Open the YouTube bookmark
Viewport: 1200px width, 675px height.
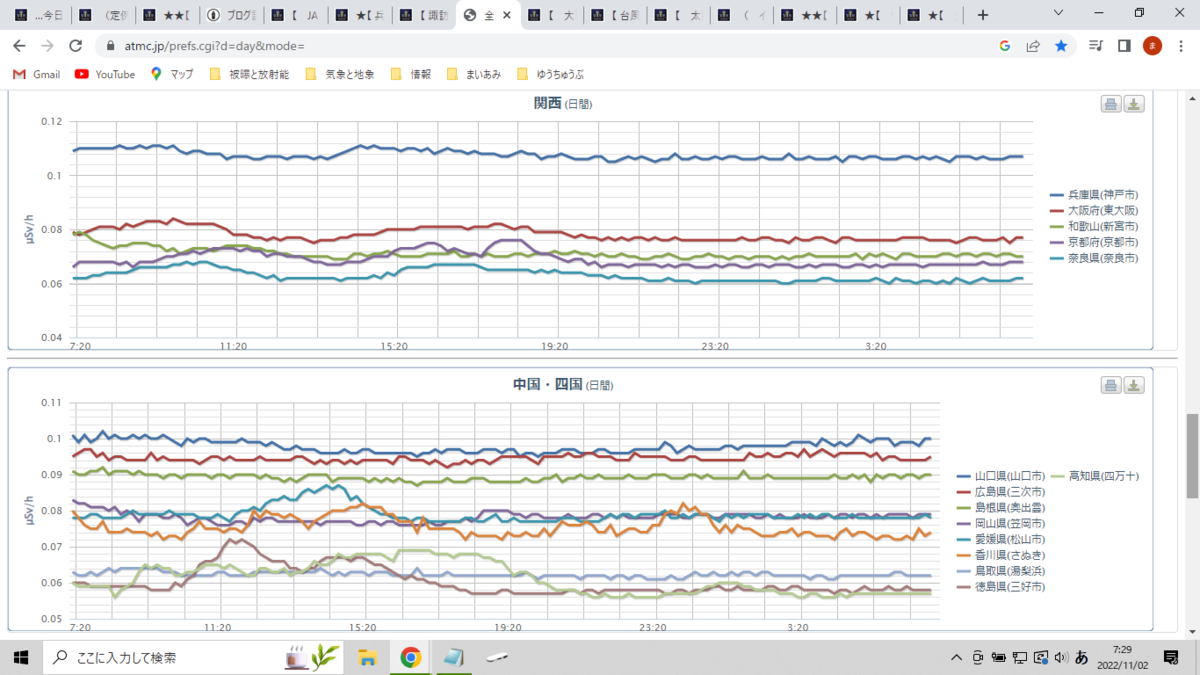click(105, 74)
